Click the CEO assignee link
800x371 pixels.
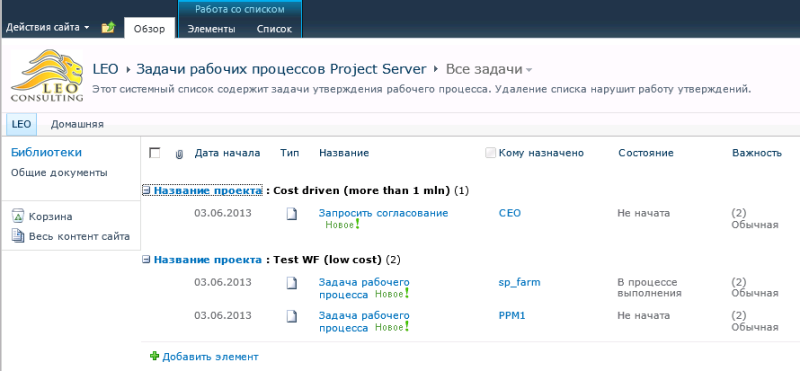pos(510,213)
